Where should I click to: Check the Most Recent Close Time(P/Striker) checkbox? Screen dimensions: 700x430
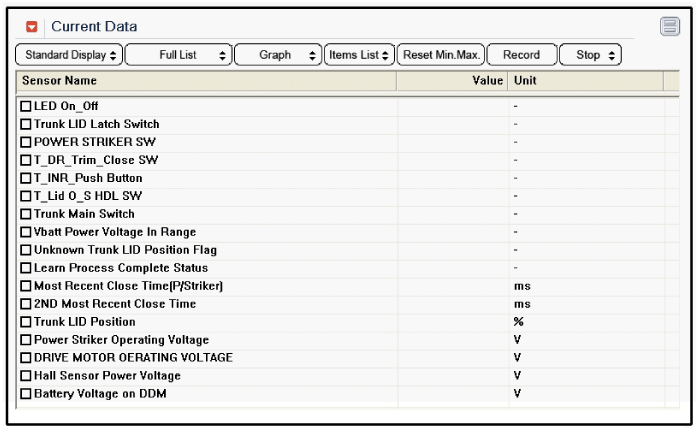coord(26,286)
